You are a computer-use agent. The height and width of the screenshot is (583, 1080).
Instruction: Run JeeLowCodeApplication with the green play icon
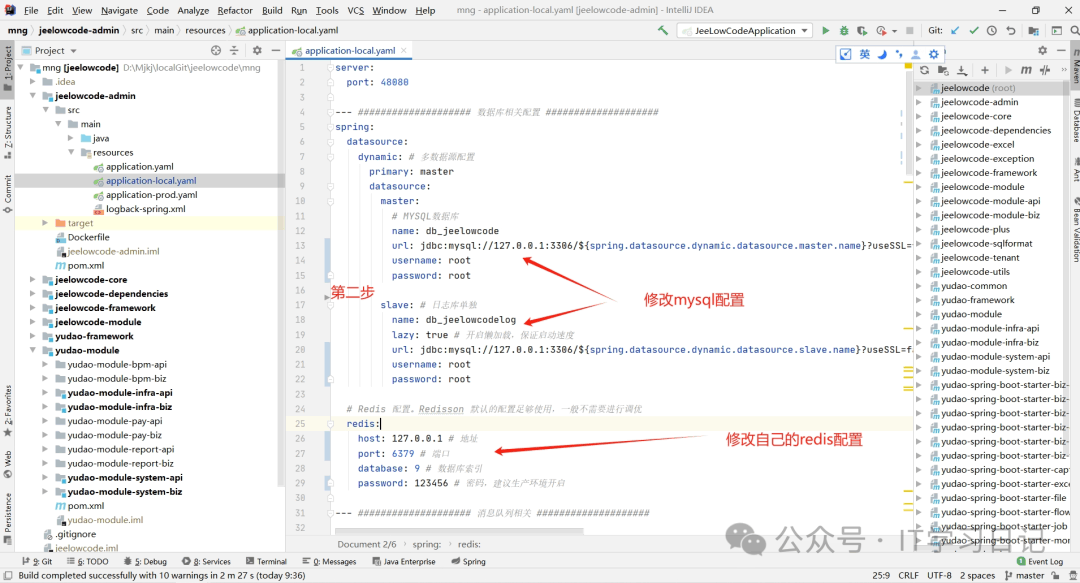click(x=825, y=30)
